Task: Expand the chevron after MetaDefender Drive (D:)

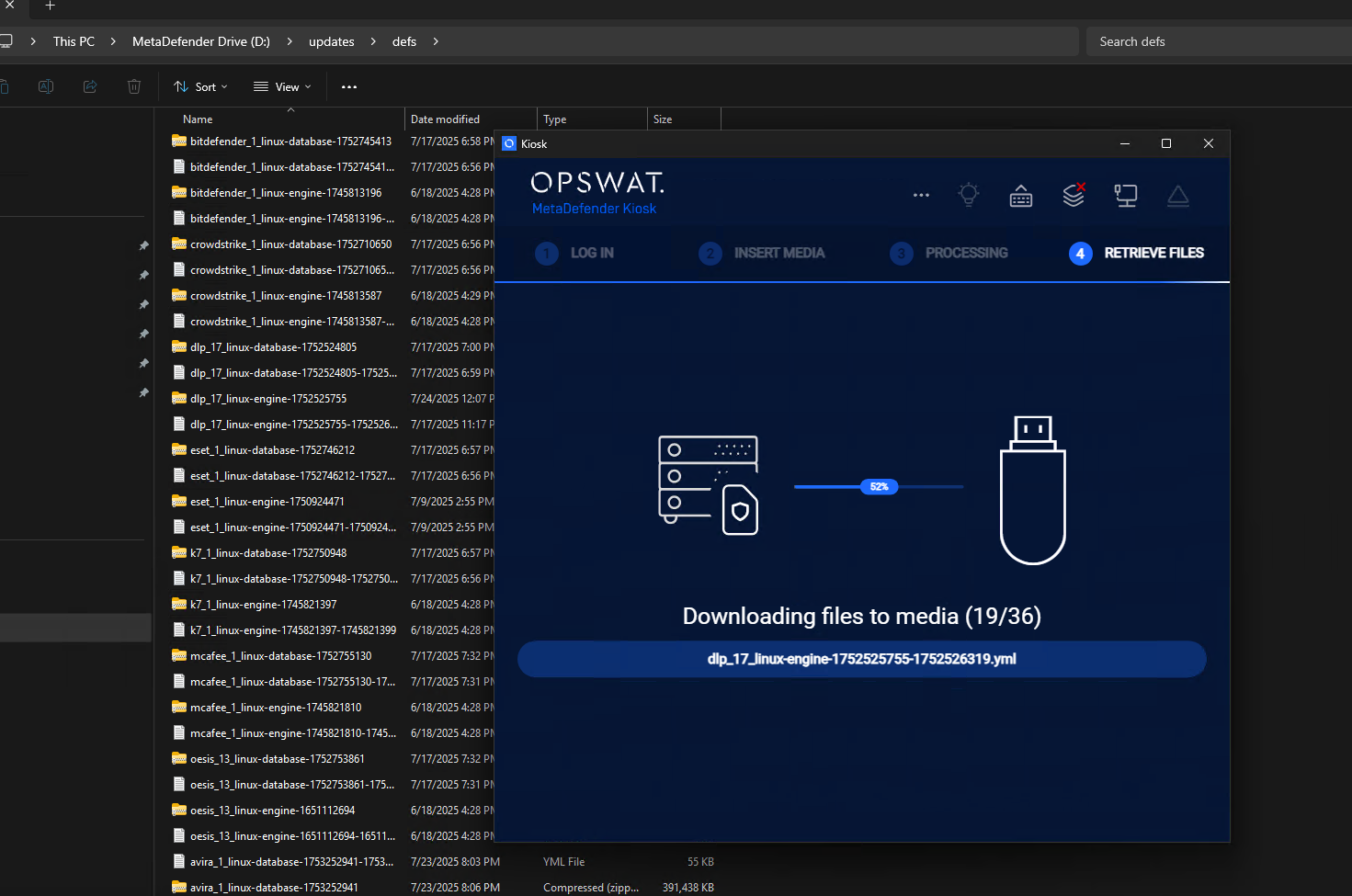Action: [290, 41]
